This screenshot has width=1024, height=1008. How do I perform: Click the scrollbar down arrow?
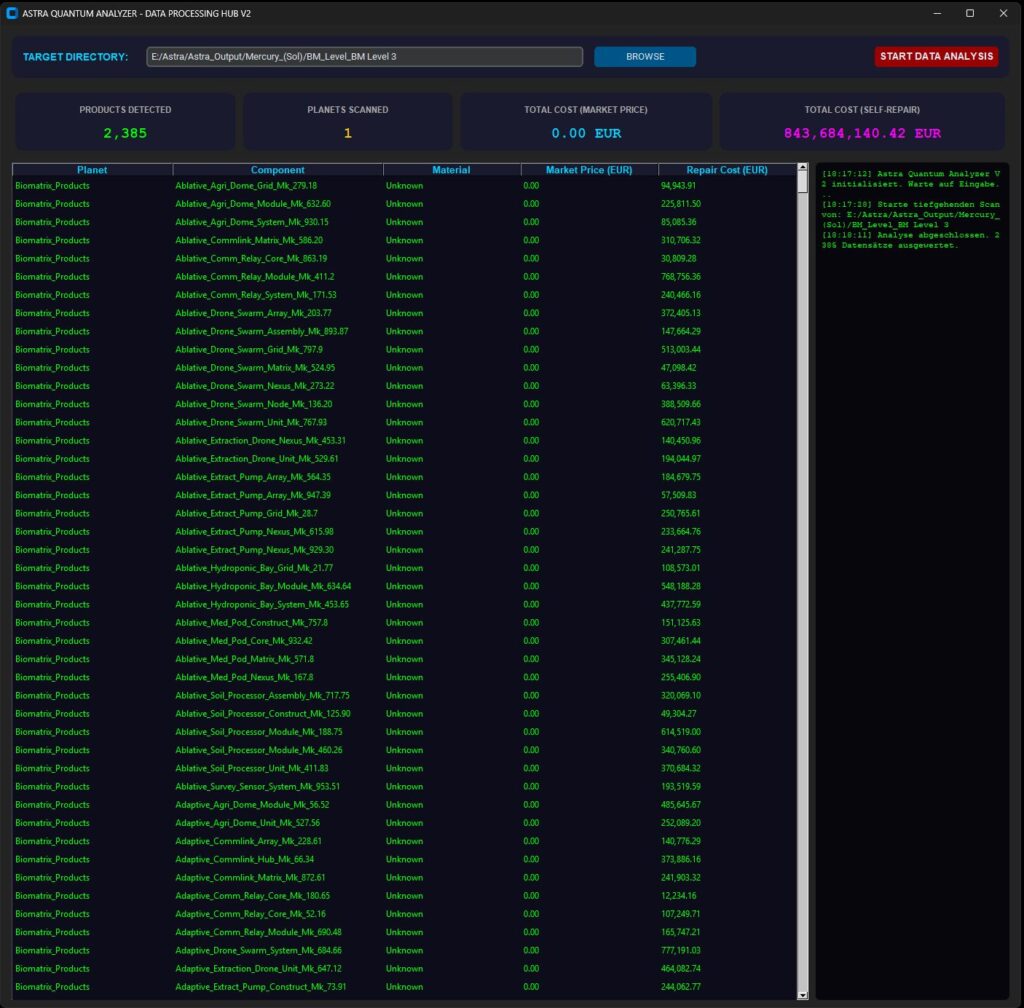(802, 994)
